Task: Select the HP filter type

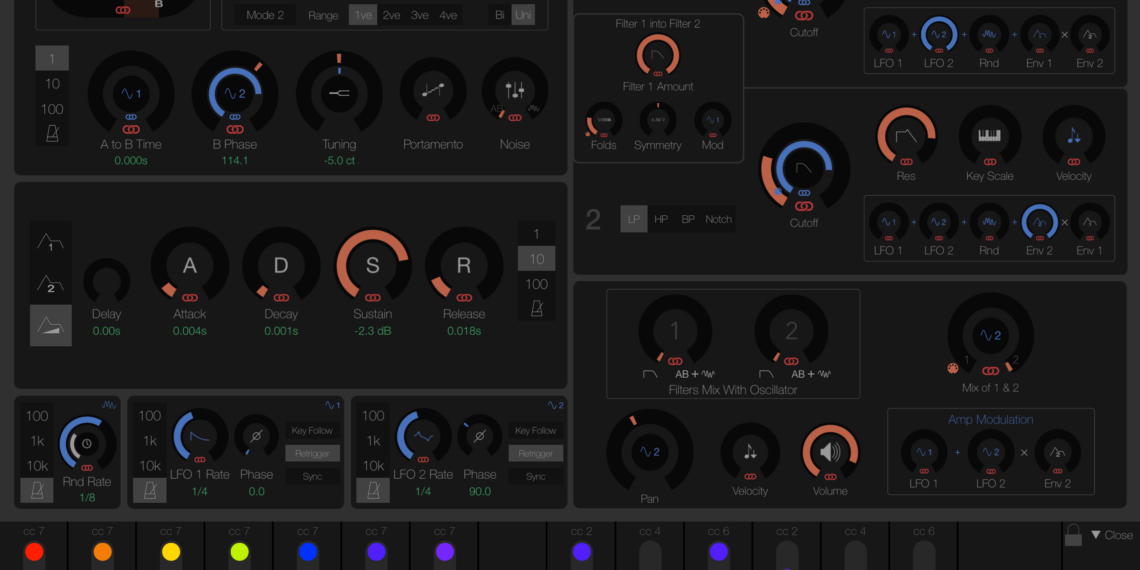Action: click(661, 219)
